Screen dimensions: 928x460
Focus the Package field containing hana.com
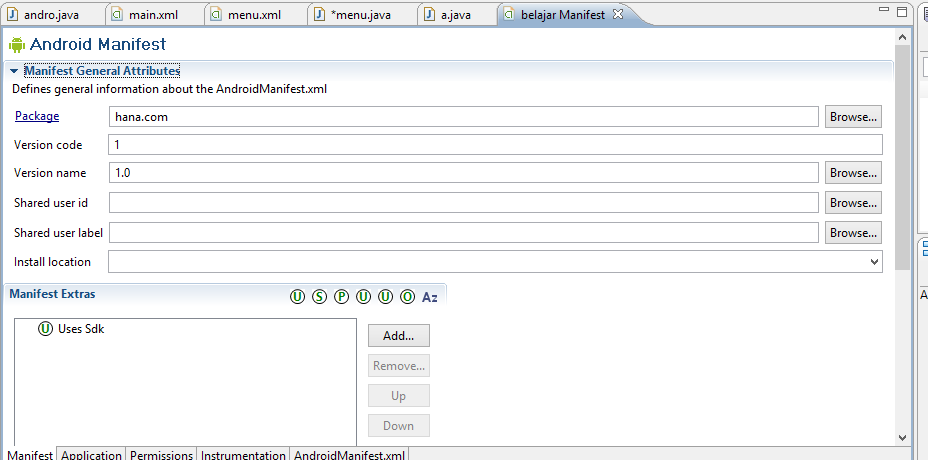click(463, 117)
